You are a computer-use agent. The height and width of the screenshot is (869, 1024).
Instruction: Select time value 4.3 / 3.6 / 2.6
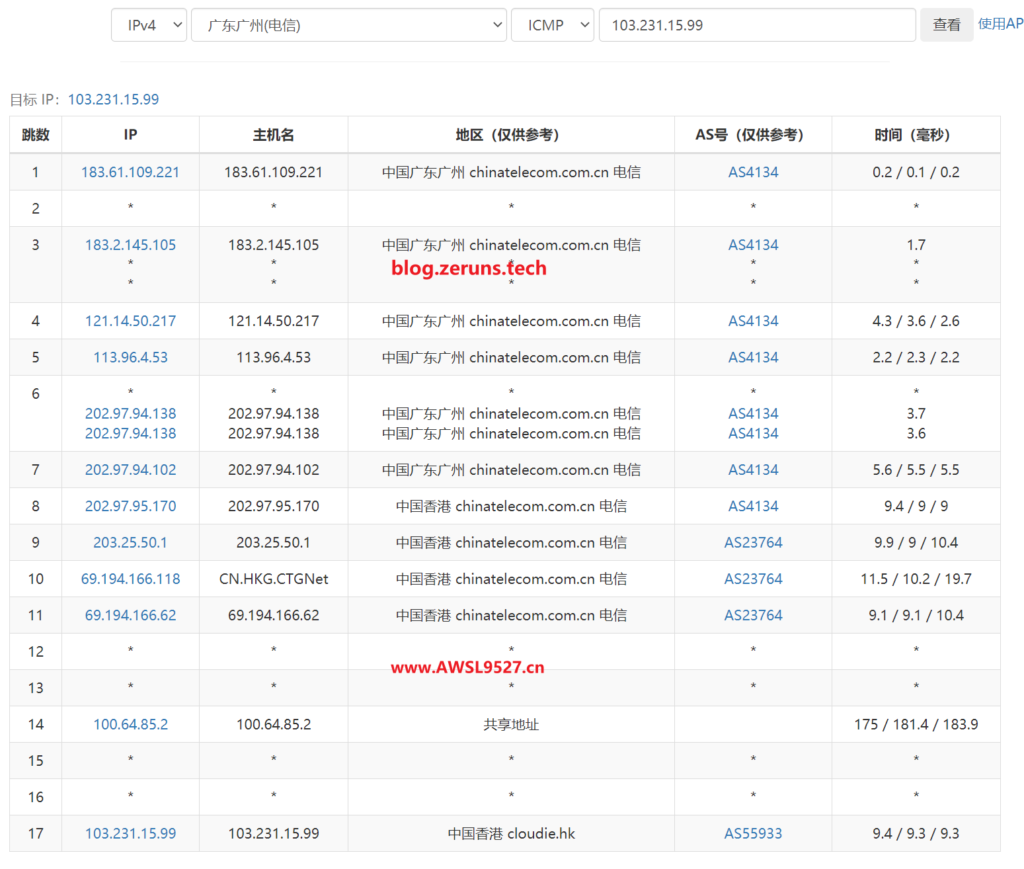pos(916,321)
